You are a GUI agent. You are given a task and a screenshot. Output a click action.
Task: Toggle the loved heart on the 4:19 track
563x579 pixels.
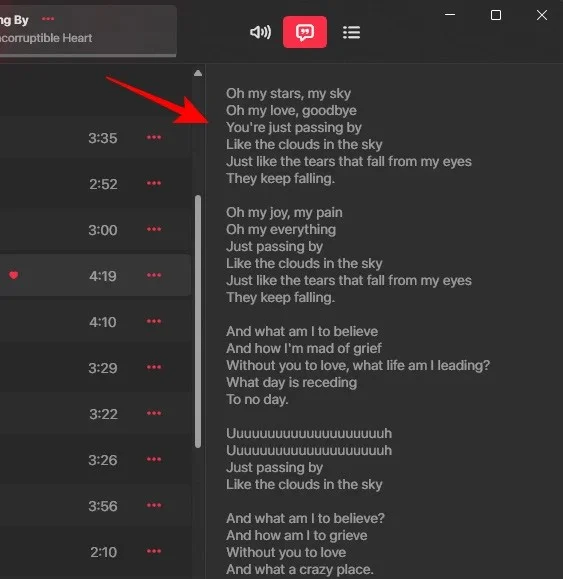tap(14, 275)
